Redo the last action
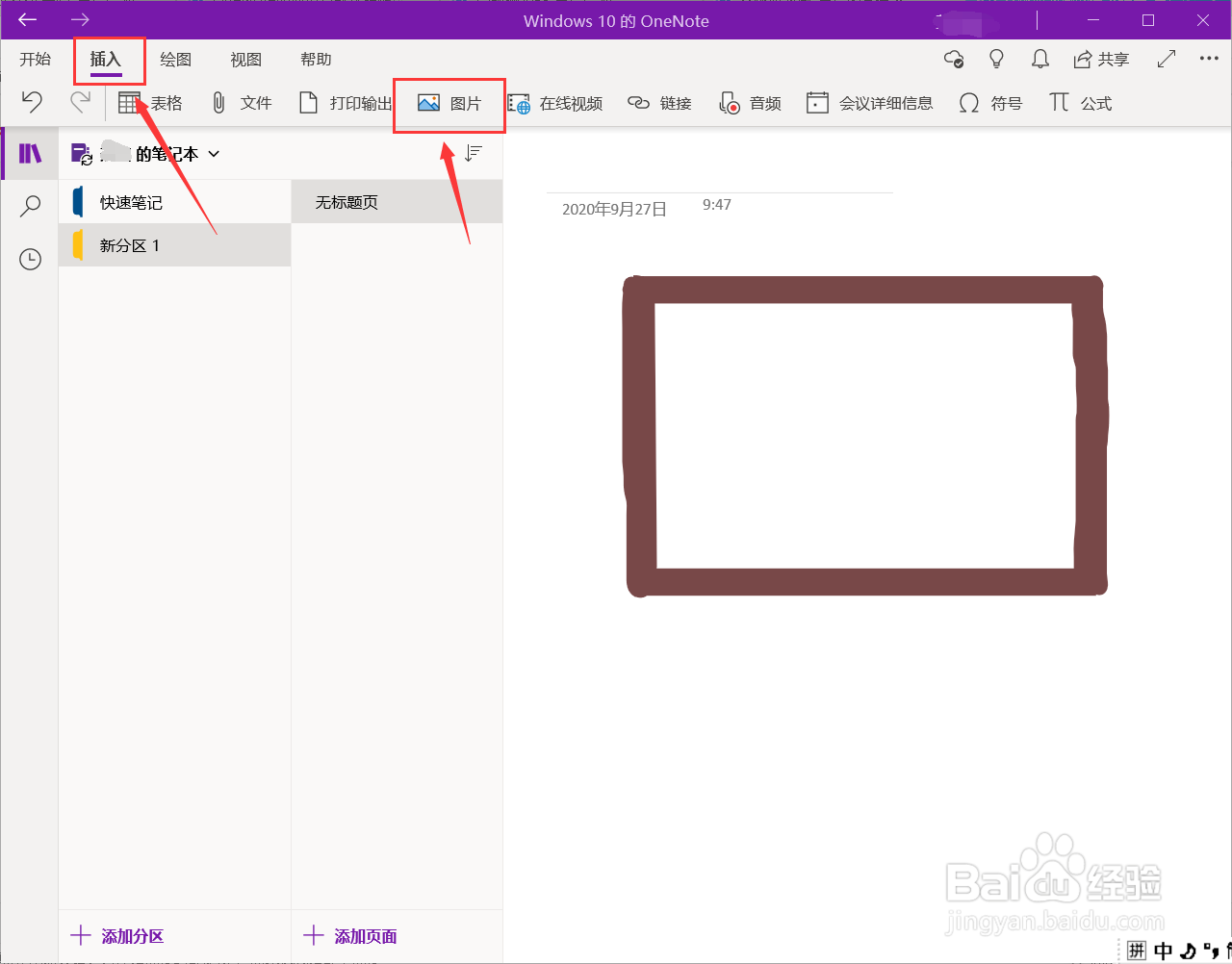 81,102
